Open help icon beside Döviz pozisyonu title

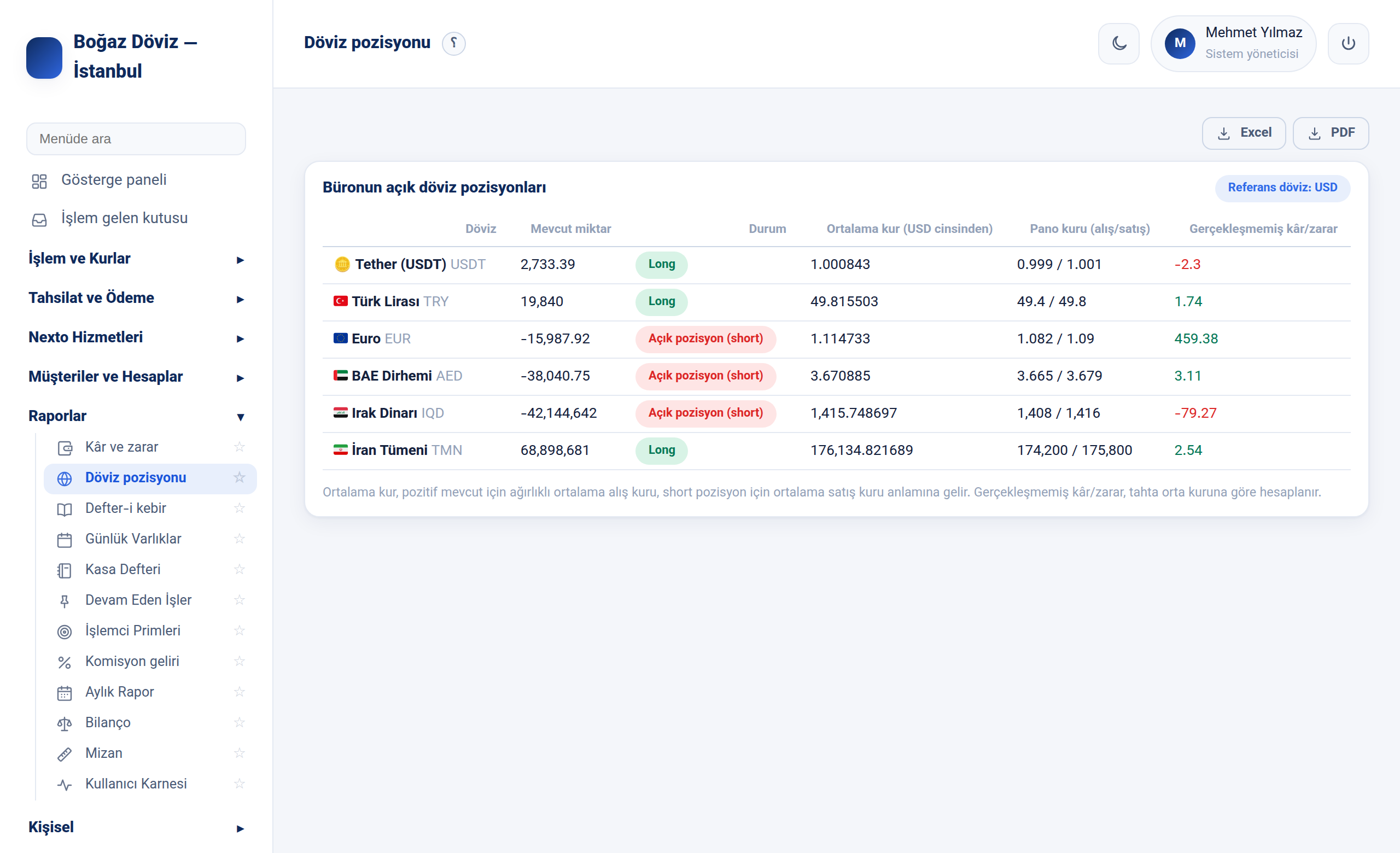click(x=453, y=43)
